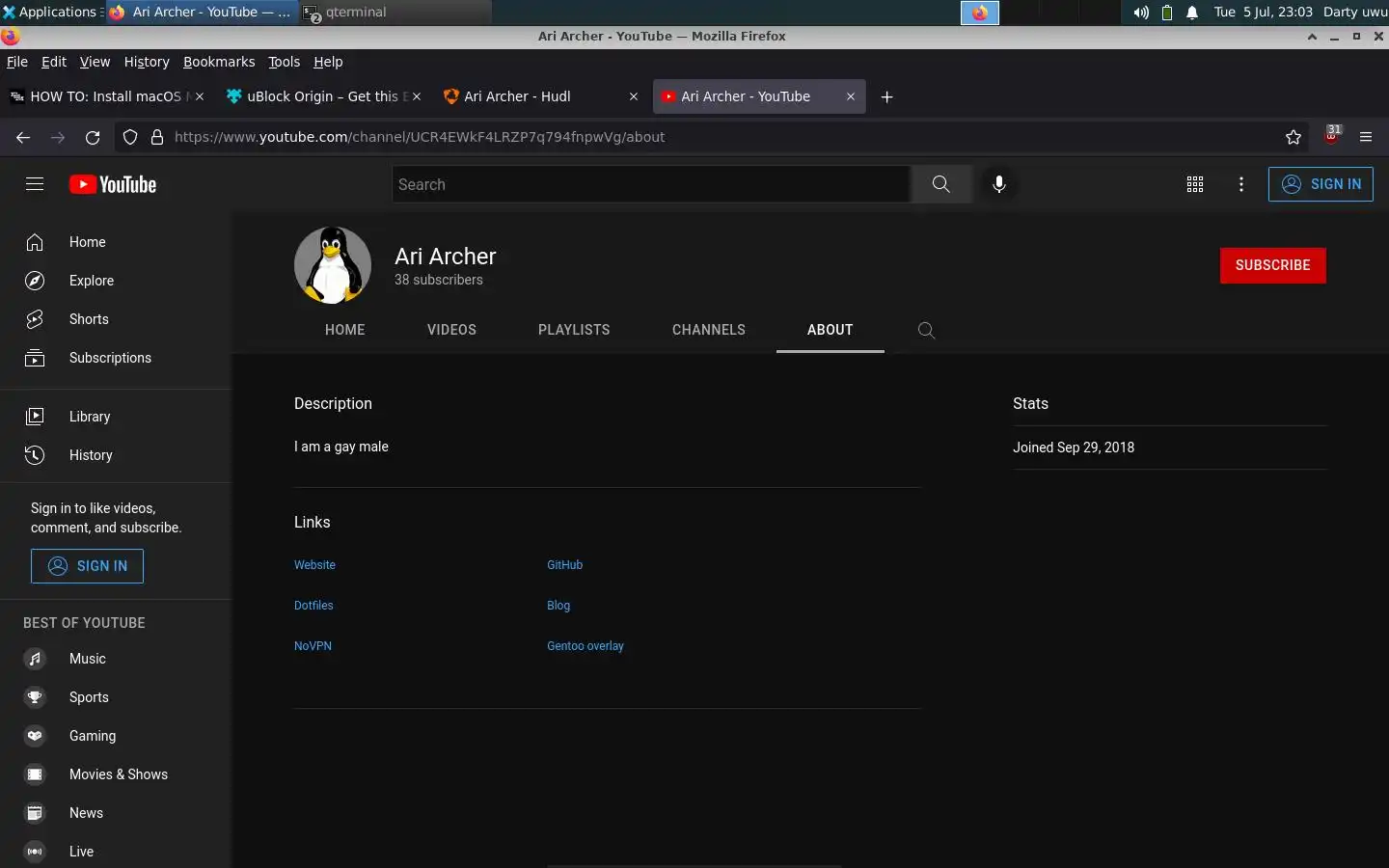Open the YouTube apps grid
Image resolution: width=1389 pixels, height=868 pixels.
coord(1195,184)
